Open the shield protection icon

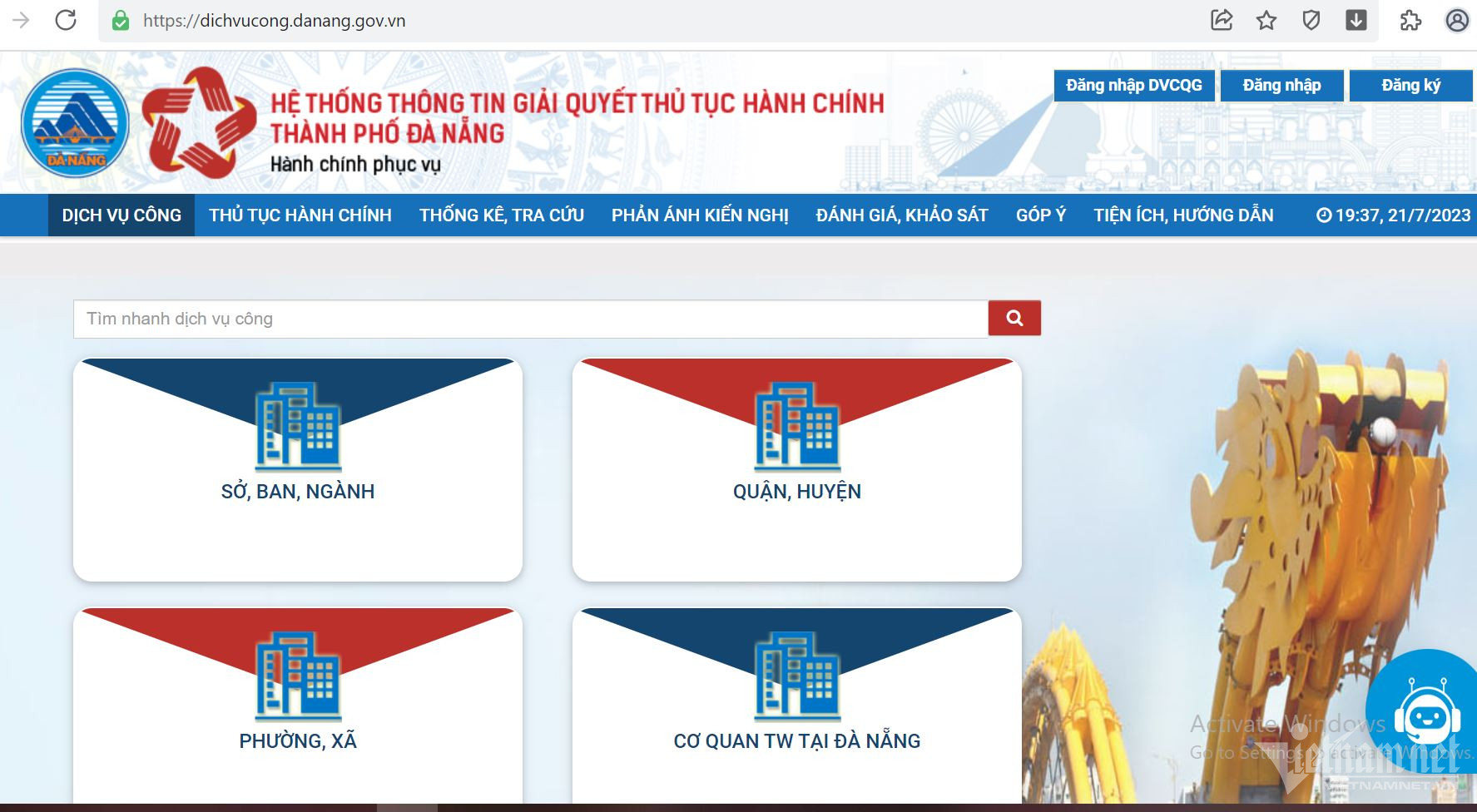pyautogui.click(x=1311, y=20)
